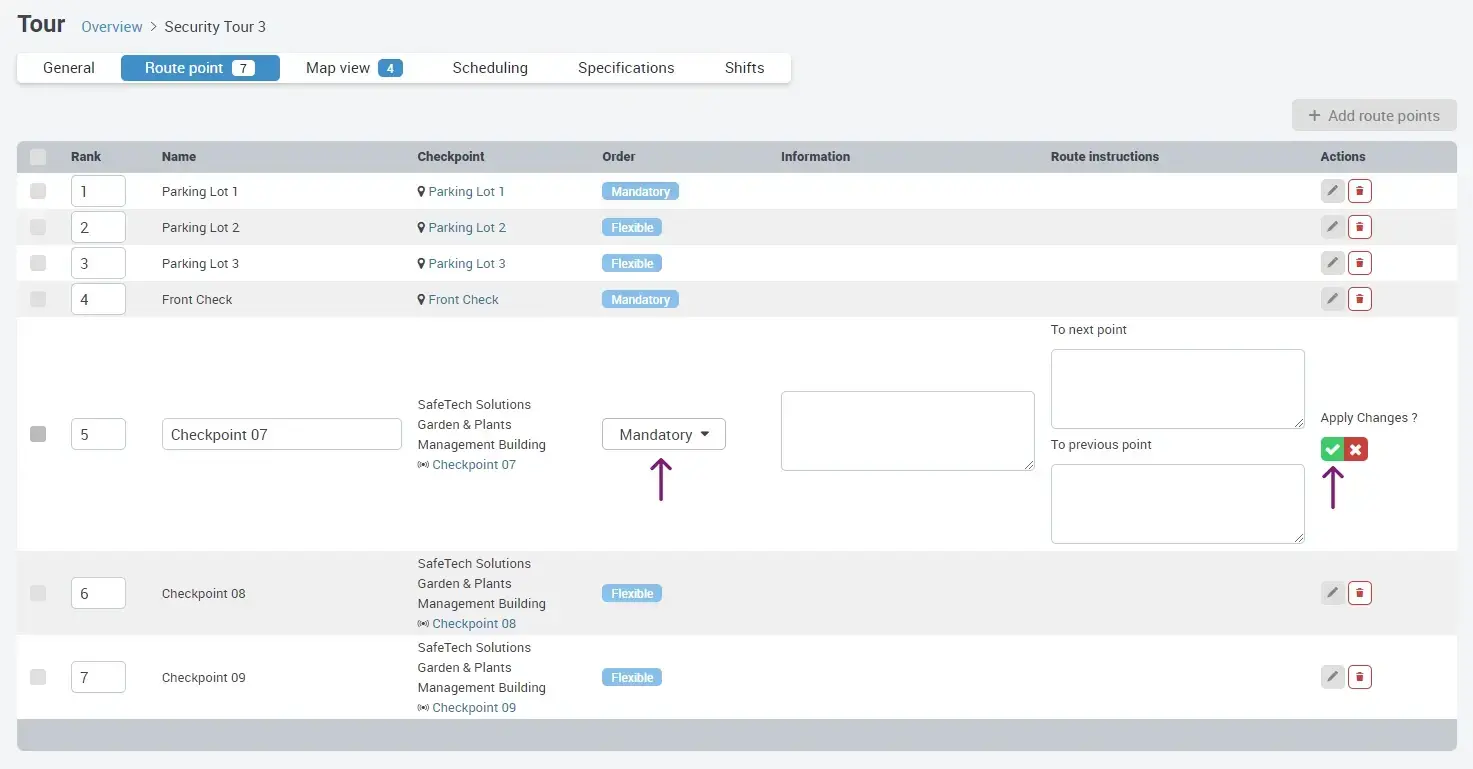Screen dimensions: 1473x769
Task: Edit the Checkpoint 08 row
Action: [1332, 593]
